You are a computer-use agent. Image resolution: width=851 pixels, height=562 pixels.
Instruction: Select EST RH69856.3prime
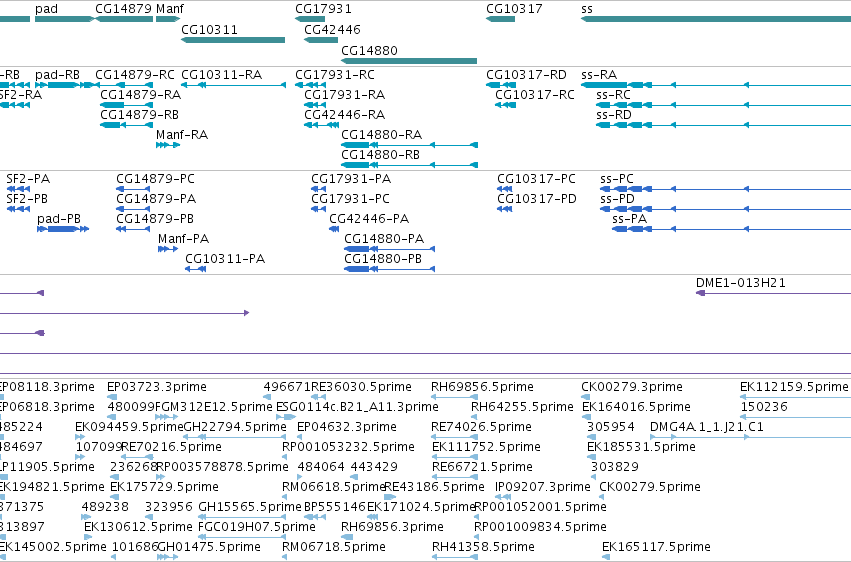392,527
